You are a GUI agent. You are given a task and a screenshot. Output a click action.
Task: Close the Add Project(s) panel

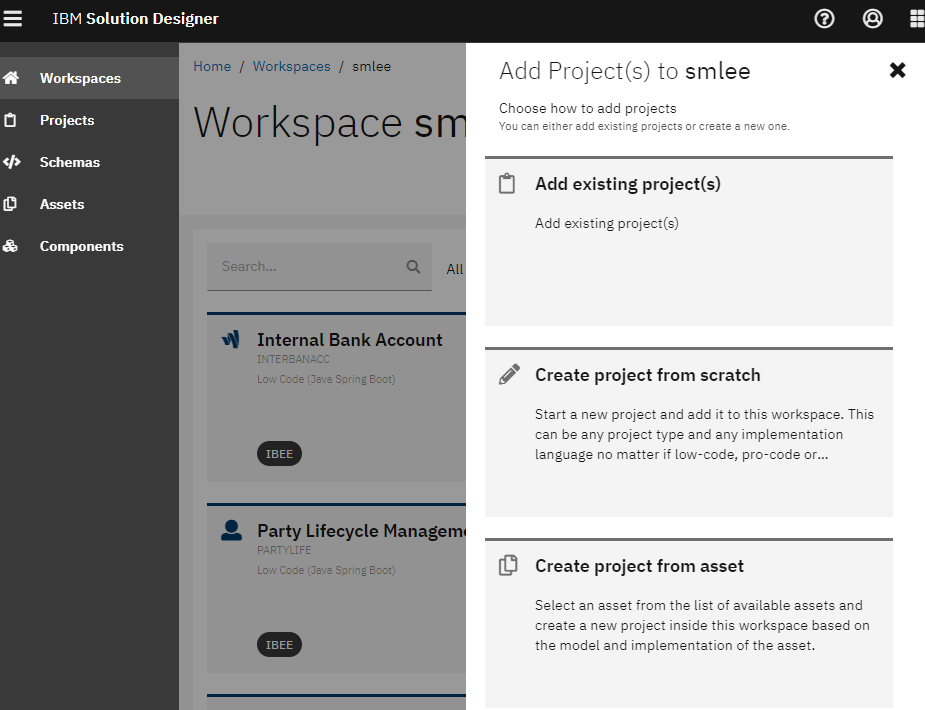click(897, 70)
